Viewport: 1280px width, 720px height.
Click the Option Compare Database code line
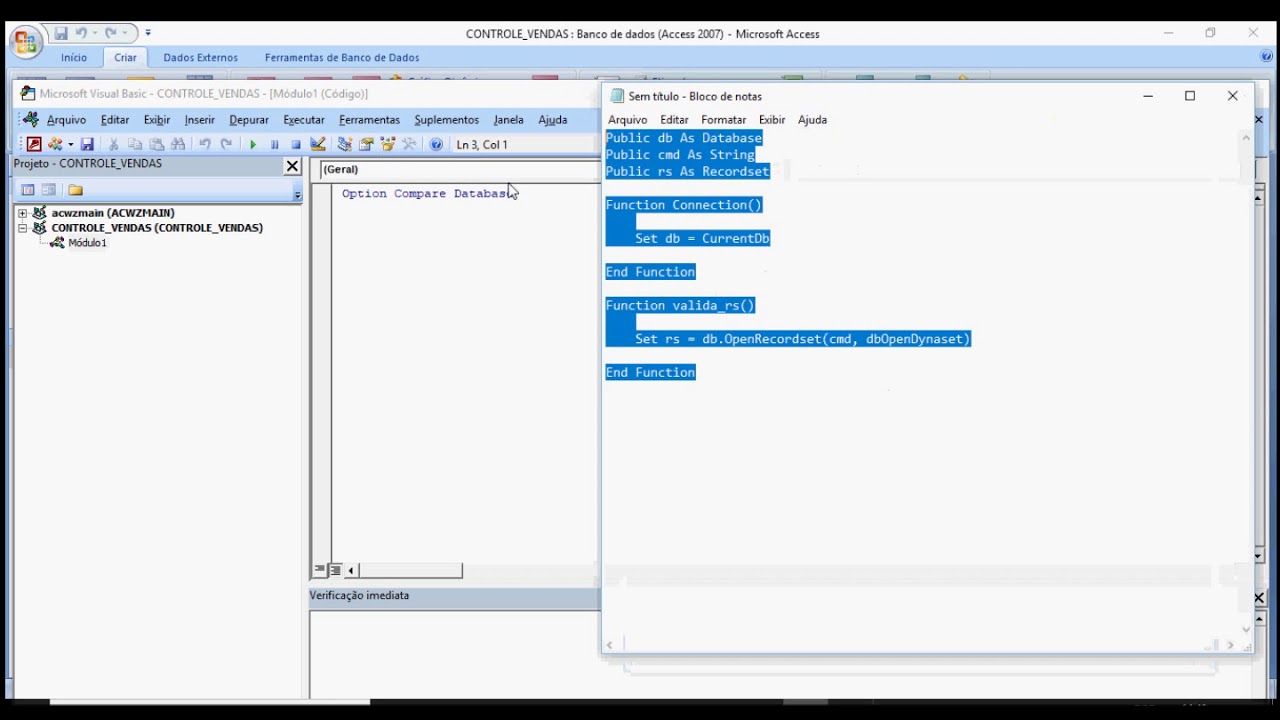coord(427,194)
